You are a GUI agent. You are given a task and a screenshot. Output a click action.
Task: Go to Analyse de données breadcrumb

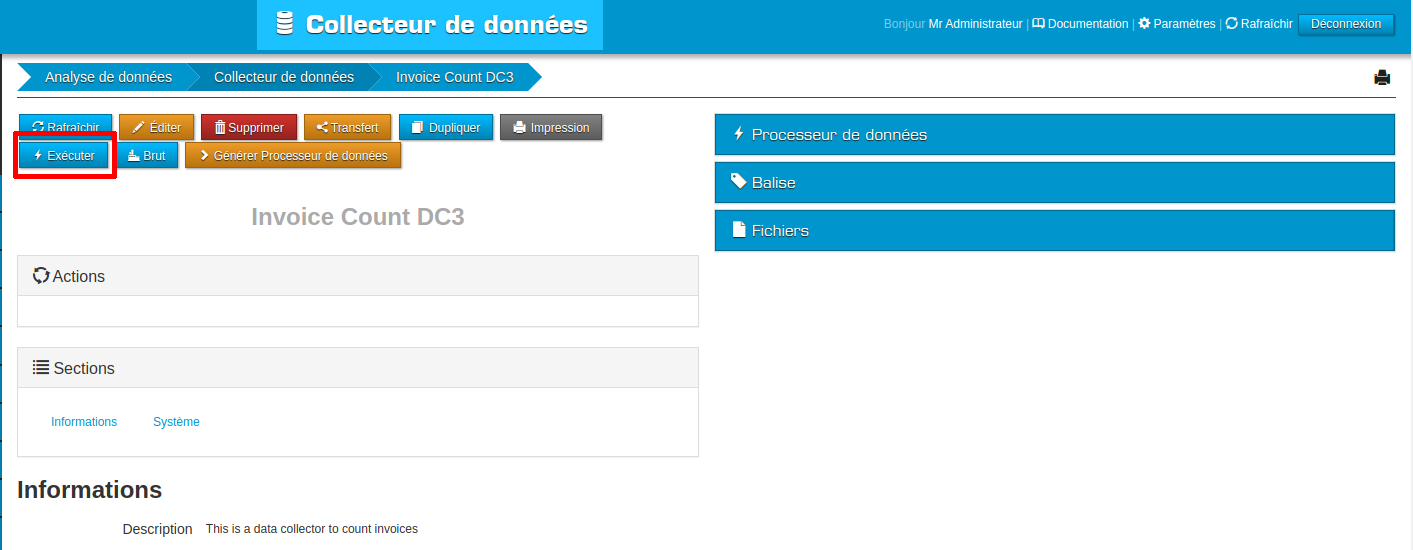108,77
